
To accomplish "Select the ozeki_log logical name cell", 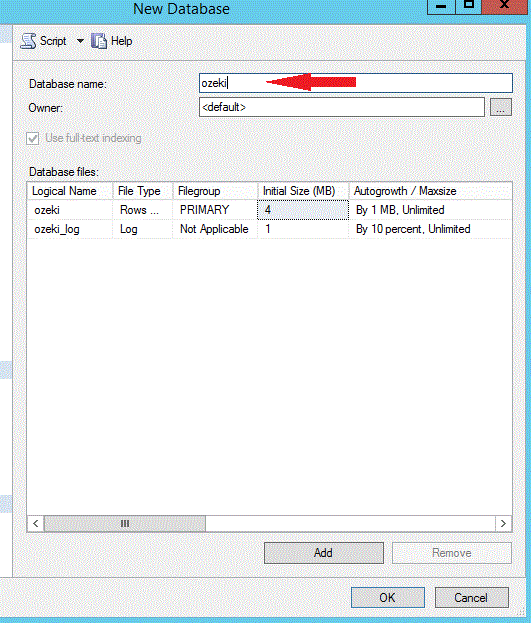I will point(70,229).
